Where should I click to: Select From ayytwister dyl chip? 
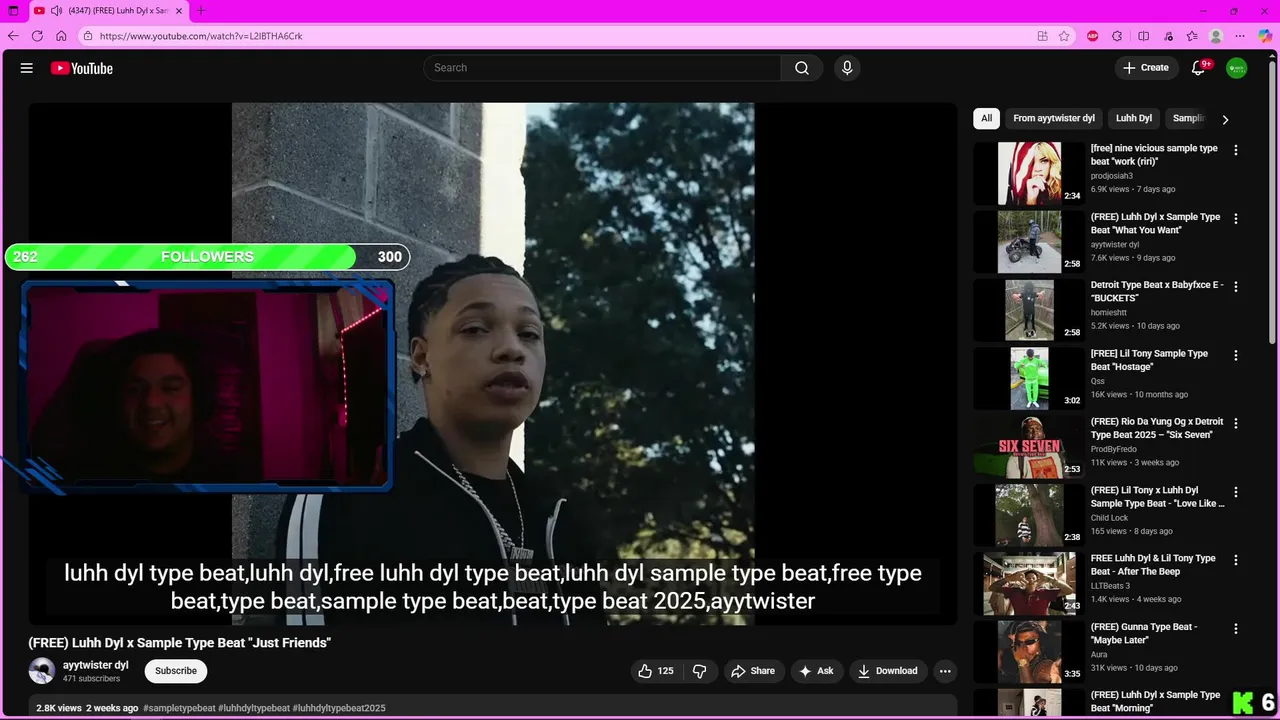click(1053, 118)
